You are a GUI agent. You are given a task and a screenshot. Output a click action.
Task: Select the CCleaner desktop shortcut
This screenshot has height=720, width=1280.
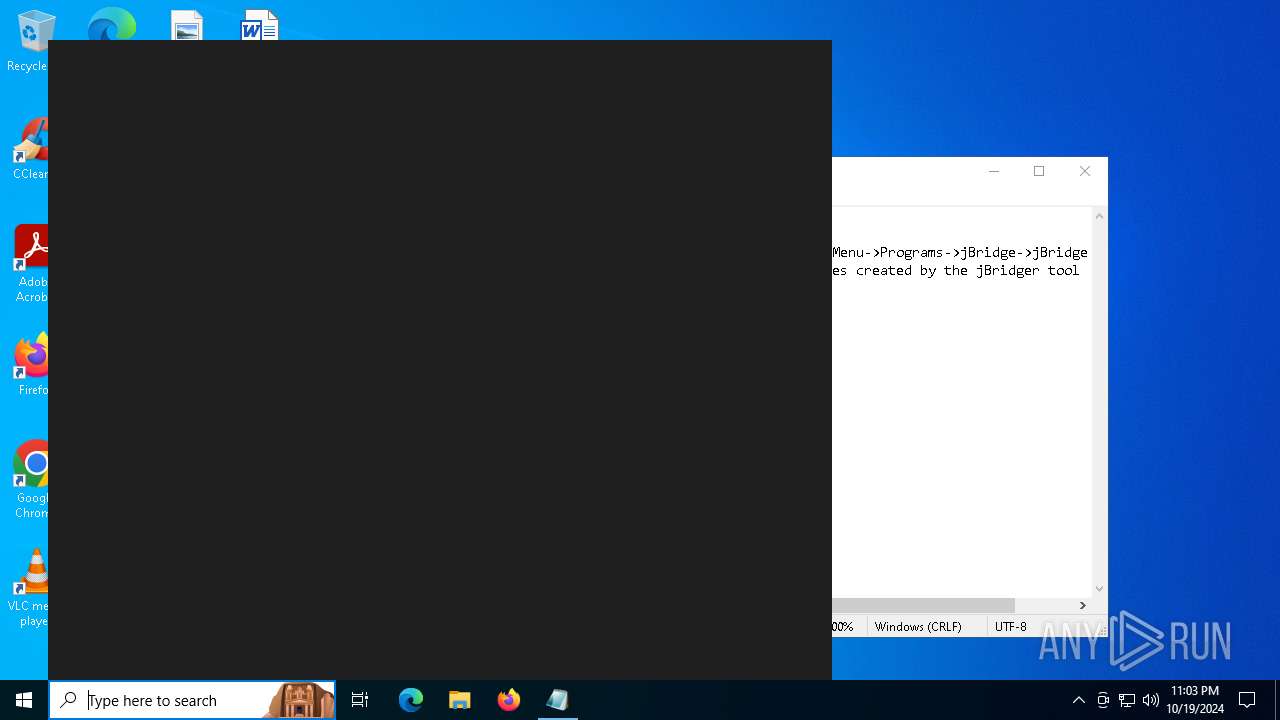click(30, 150)
